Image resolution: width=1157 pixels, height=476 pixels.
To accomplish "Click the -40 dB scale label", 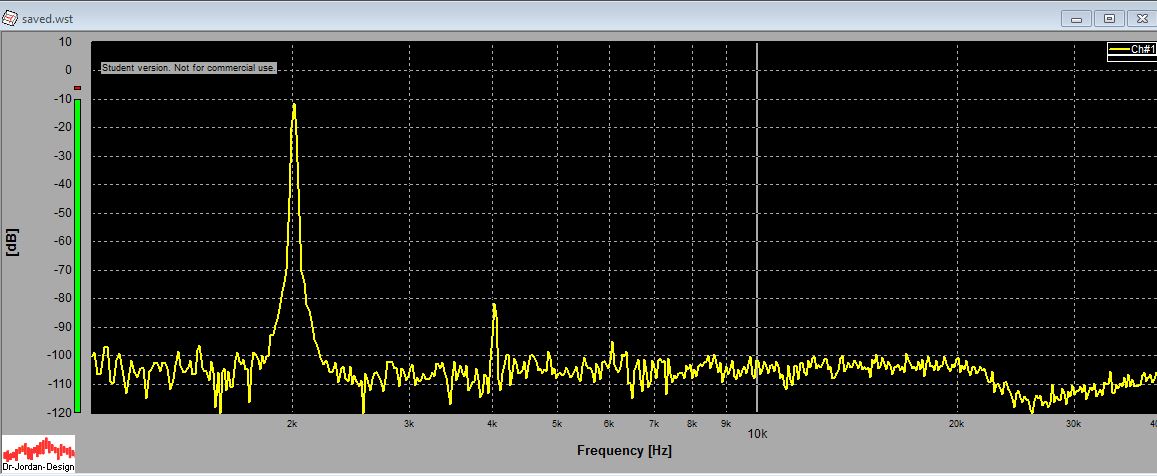I will coord(63,184).
